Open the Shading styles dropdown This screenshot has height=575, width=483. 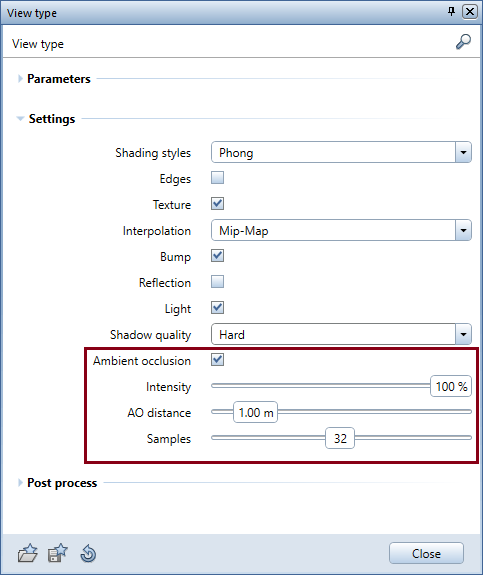pos(341,152)
